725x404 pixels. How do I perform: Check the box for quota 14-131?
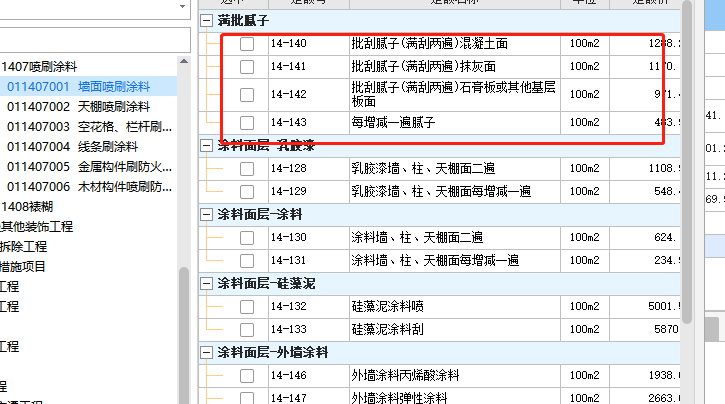click(x=247, y=261)
